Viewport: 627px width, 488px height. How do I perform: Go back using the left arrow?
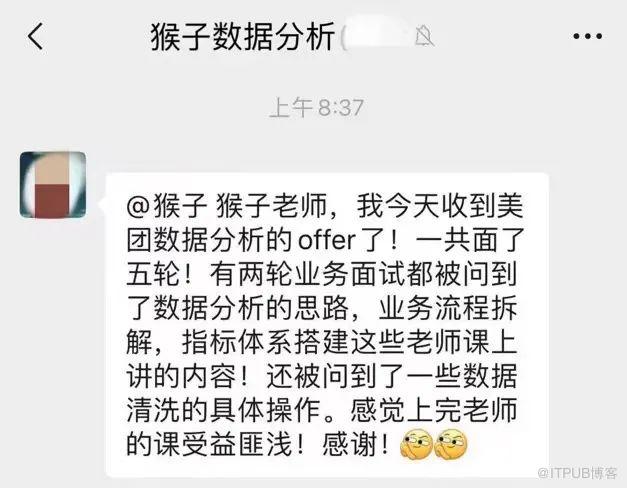35,36
